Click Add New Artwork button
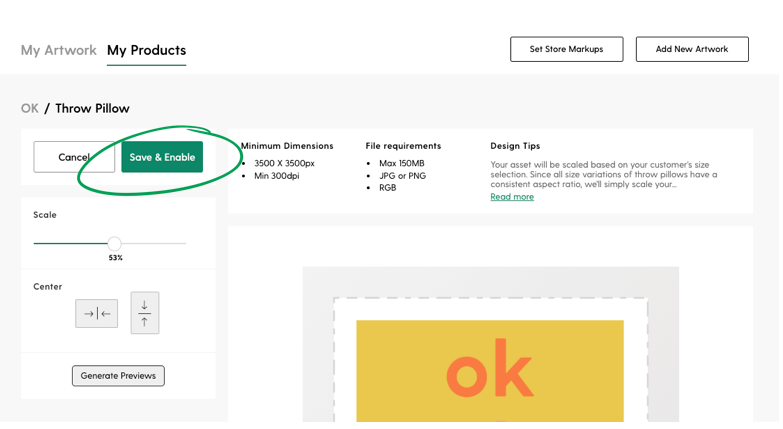783x429 pixels. coord(692,49)
